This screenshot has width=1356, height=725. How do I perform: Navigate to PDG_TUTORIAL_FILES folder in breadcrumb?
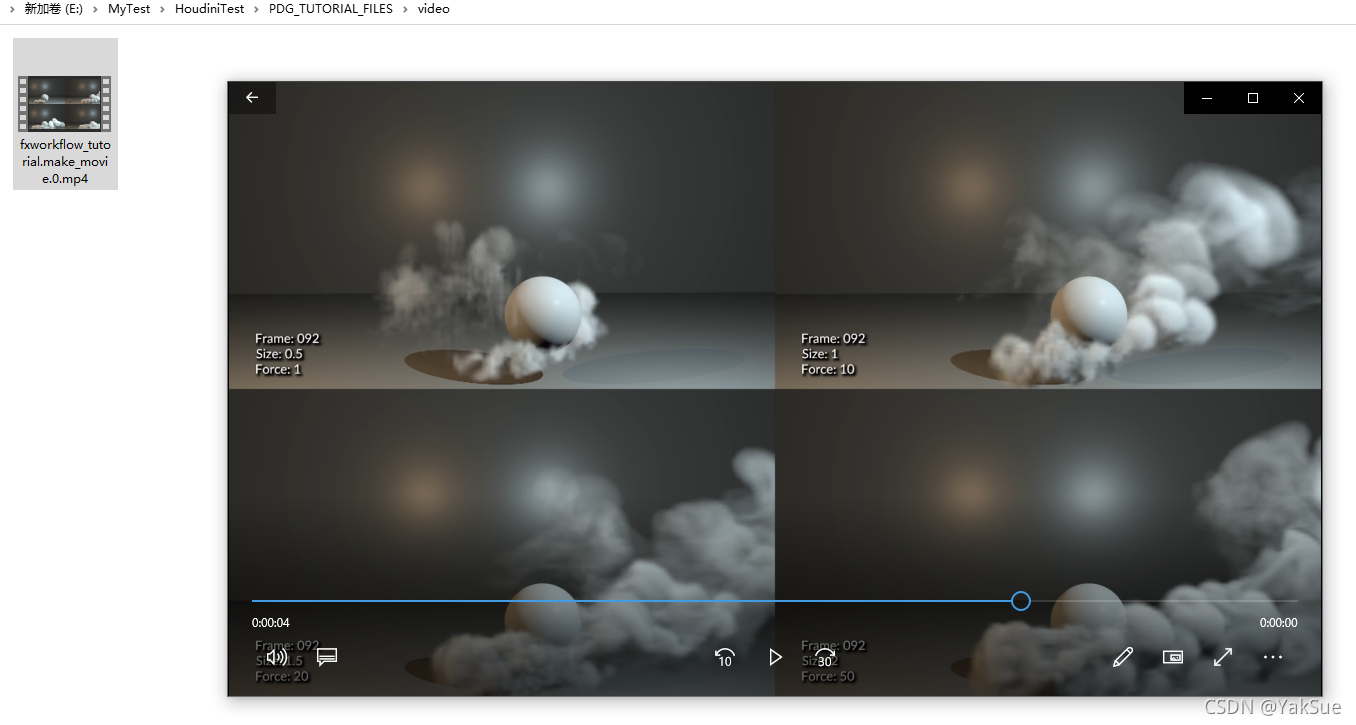[331, 9]
